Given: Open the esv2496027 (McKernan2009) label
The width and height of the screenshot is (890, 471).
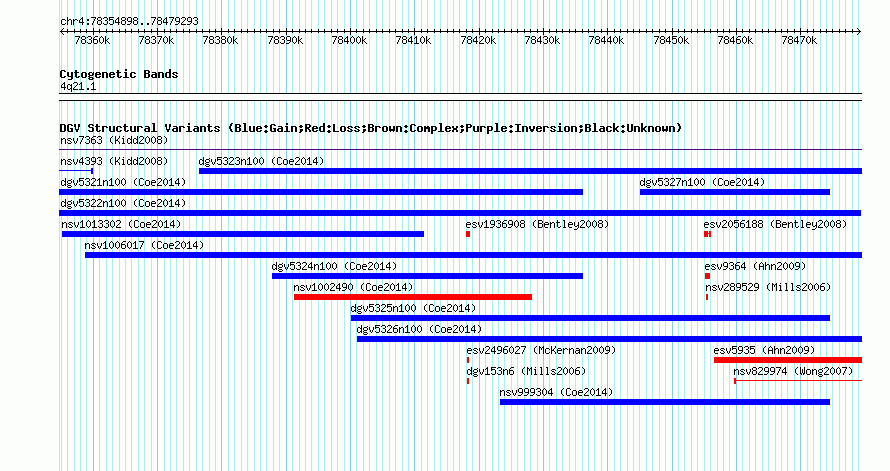Looking at the screenshot, I should (541, 350).
